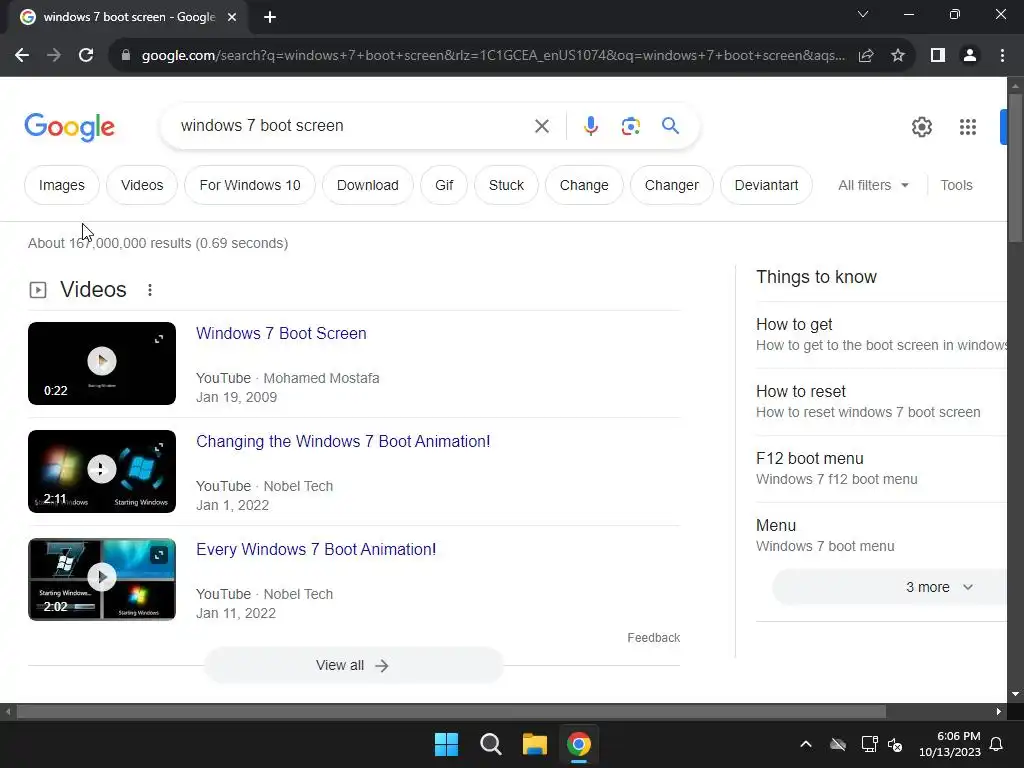Image resolution: width=1024 pixels, height=768 pixels.
Task: Expand the 2:11 video preview
Action: coord(159,447)
